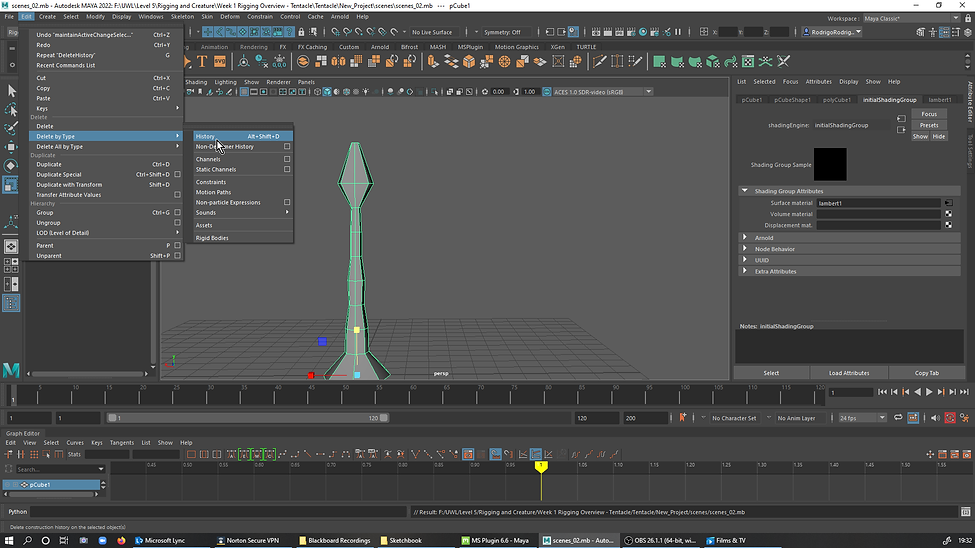
Task: Open Ungroup option box
Action: [x=177, y=223]
